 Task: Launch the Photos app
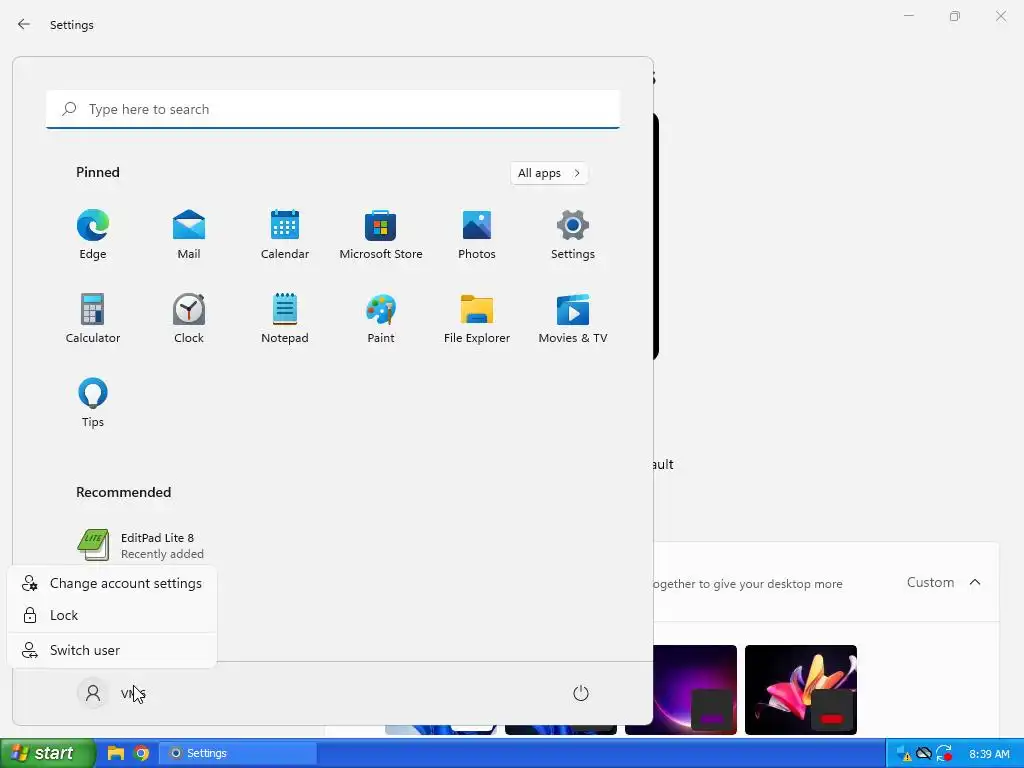477,234
